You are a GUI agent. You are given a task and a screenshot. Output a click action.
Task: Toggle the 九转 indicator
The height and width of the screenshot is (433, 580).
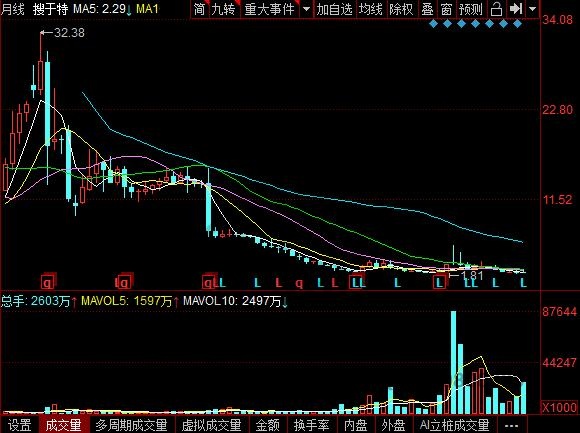point(223,9)
